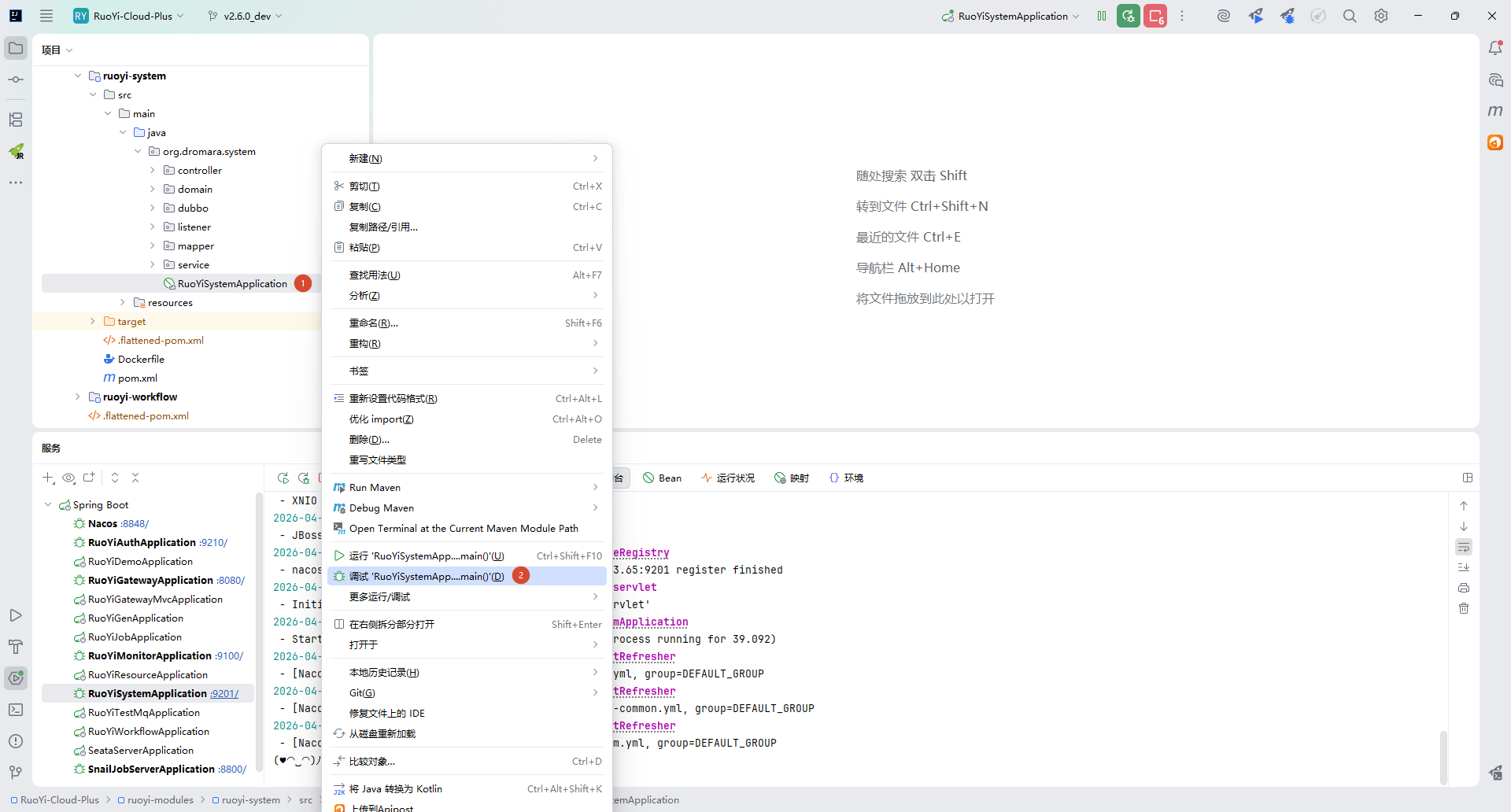Click the console vertical scrollbar
The height and width of the screenshot is (812, 1511).
point(1443,755)
